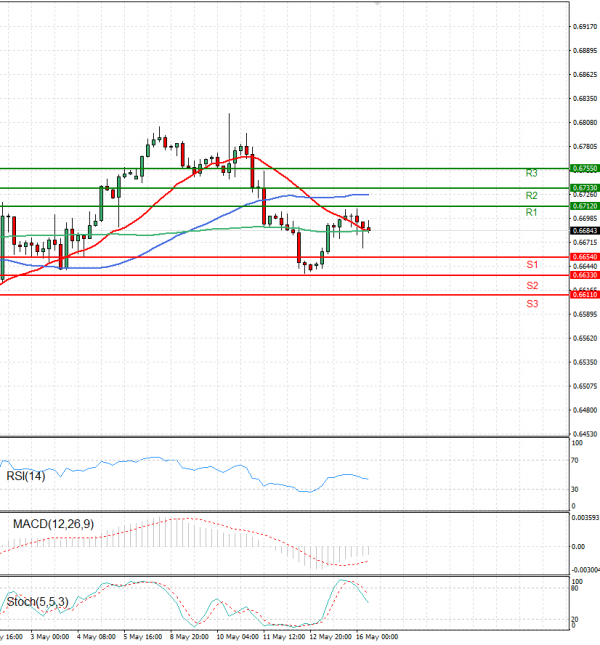The height and width of the screenshot is (645, 600).
Task: Select the 0.66110 support price tag
Action: pos(585,295)
